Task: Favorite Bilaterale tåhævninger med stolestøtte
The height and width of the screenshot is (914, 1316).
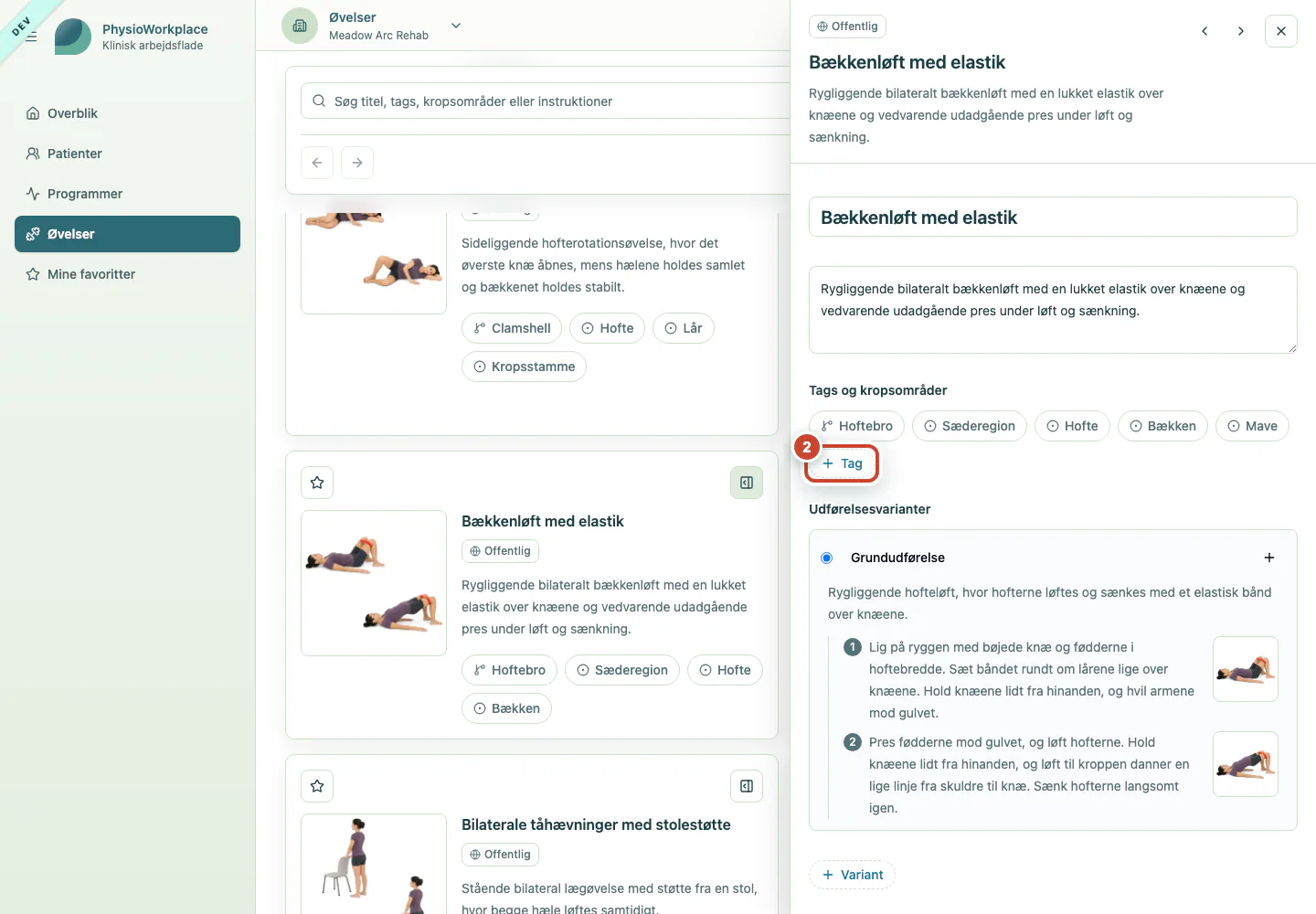Action: coord(317,786)
